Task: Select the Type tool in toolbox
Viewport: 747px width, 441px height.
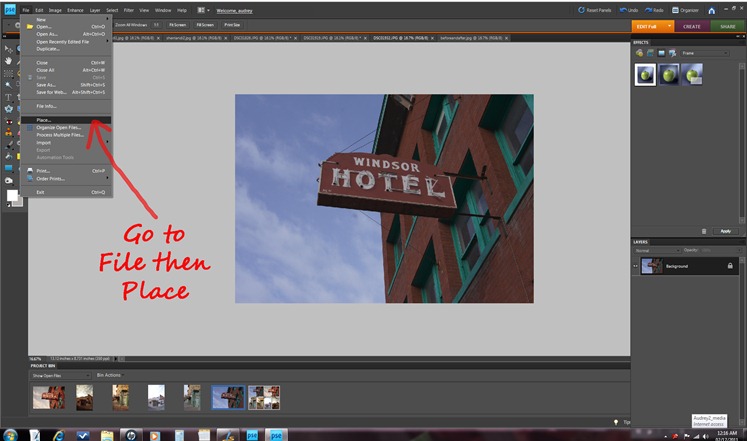Action: tap(8, 97)
